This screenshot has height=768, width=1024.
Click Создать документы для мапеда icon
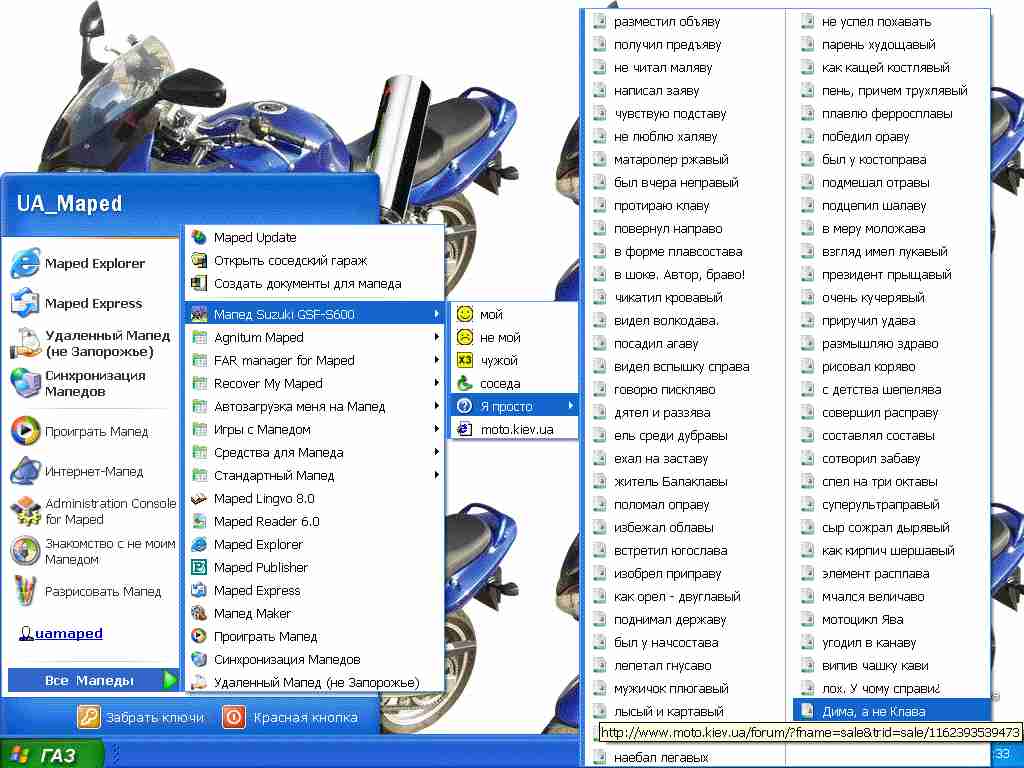point(199,283)
